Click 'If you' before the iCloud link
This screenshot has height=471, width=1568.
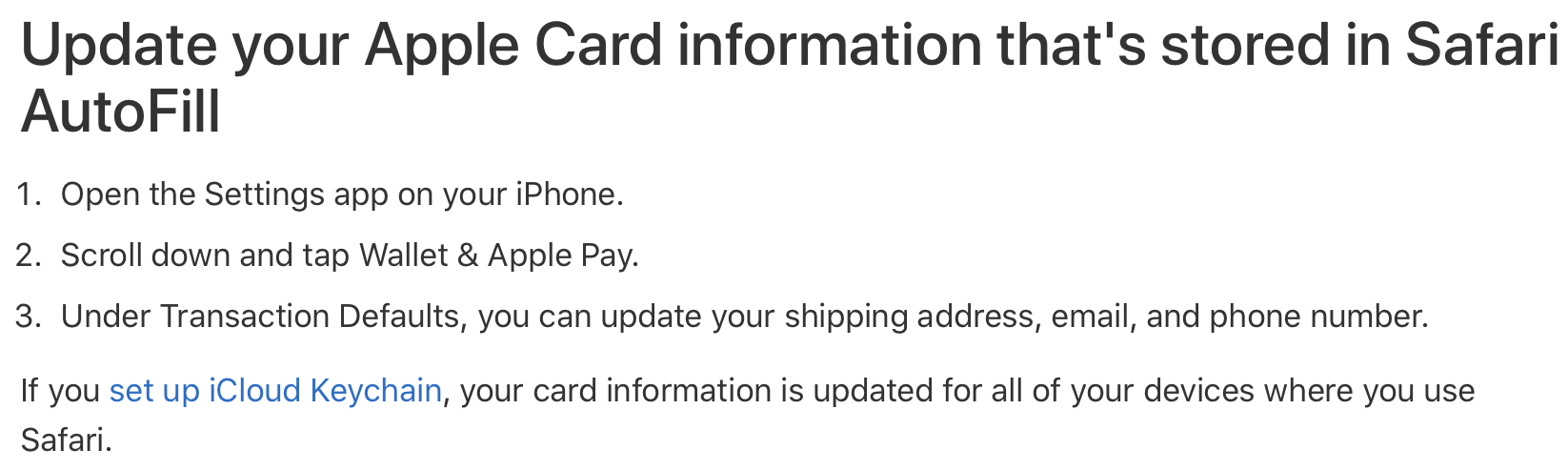pyautogui.click(x=60, y=391)
